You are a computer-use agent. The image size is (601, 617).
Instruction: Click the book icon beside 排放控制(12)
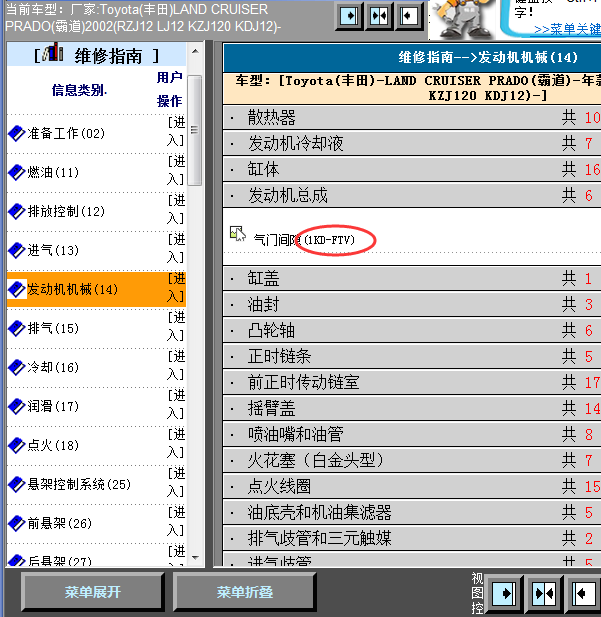coord(17,211)
